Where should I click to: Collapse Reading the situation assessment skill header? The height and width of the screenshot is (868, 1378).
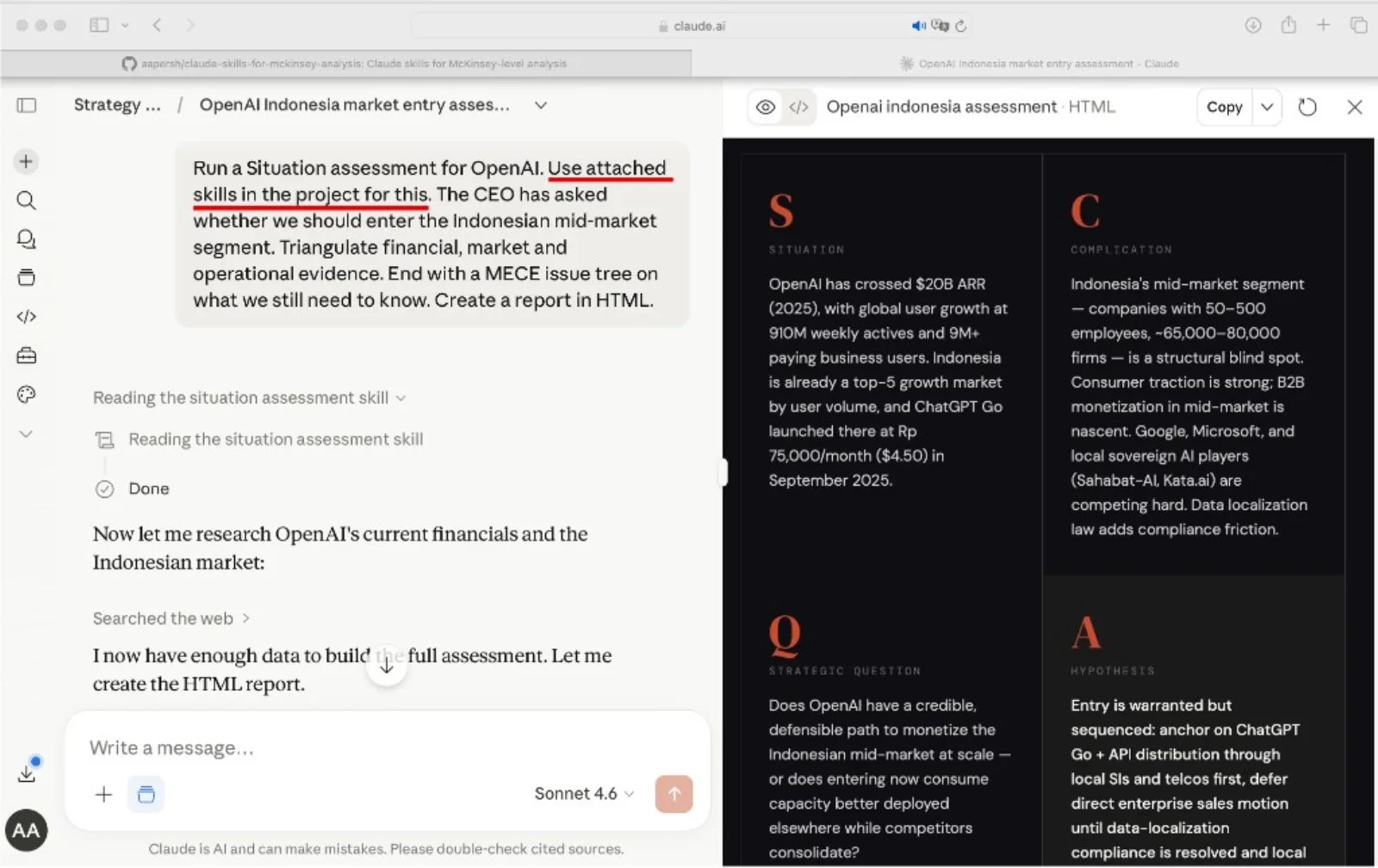(x=249, y=398)
